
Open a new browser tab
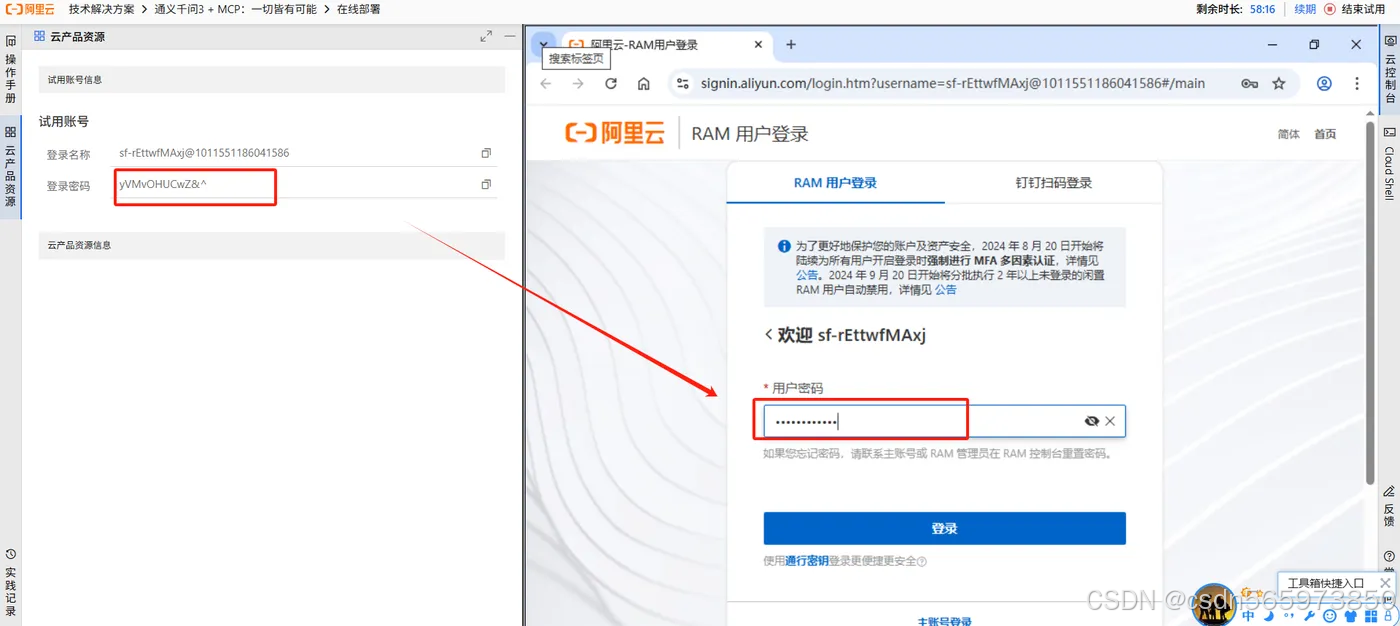tap(791, 44)
